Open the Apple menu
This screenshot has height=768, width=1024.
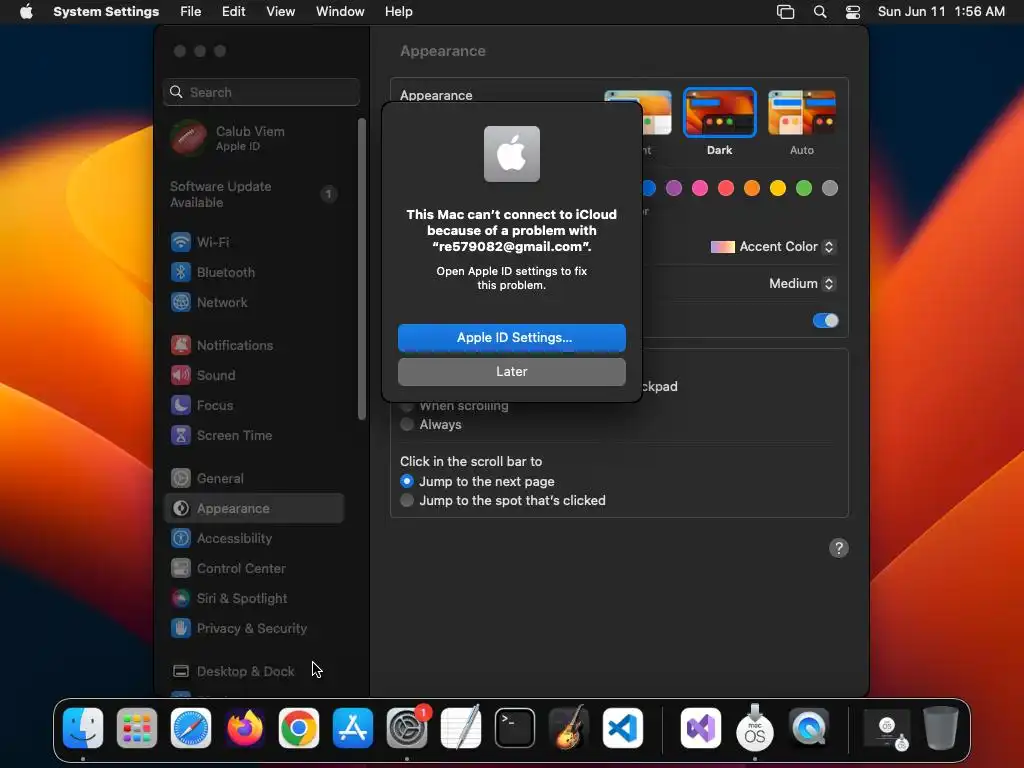tap(26, 12)
